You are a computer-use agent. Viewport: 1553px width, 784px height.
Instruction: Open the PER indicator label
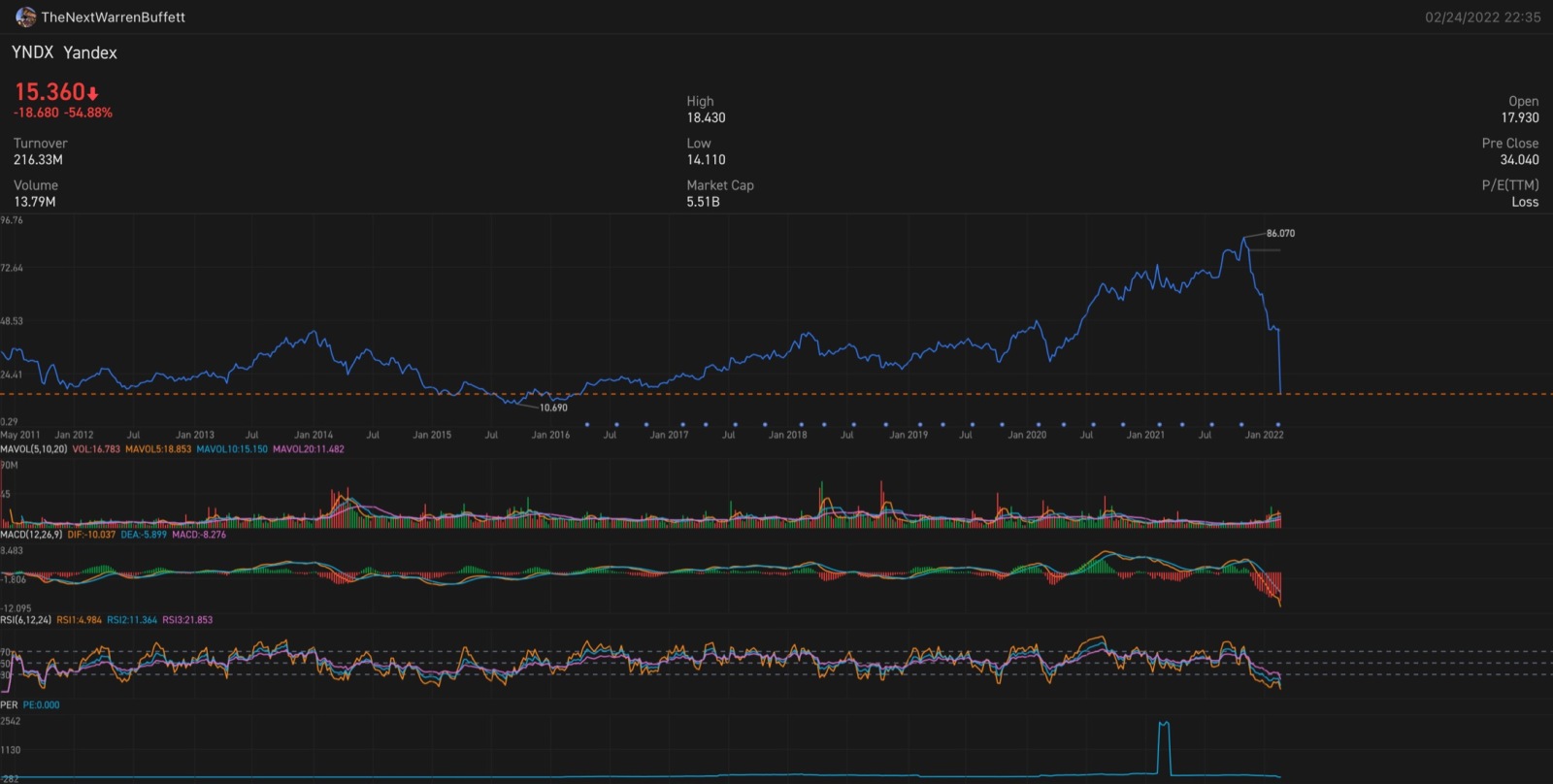(x=9, y=705)
